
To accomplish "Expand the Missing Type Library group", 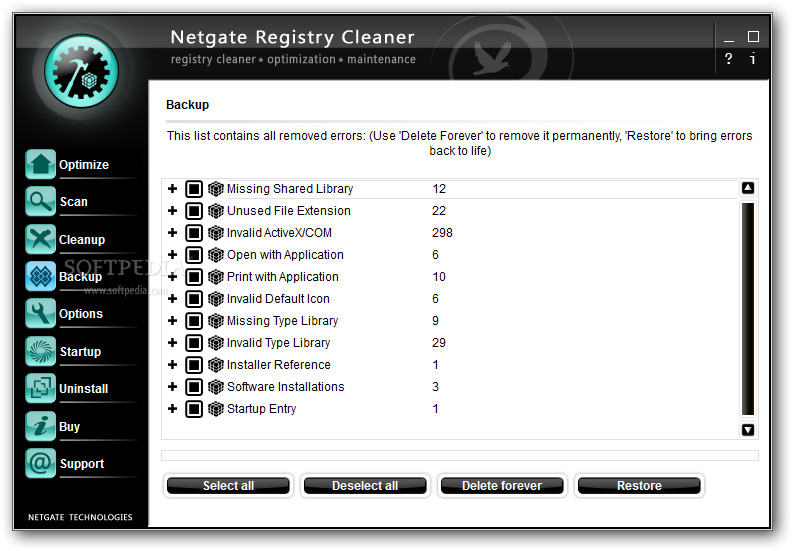I will (x=172, y=321).
